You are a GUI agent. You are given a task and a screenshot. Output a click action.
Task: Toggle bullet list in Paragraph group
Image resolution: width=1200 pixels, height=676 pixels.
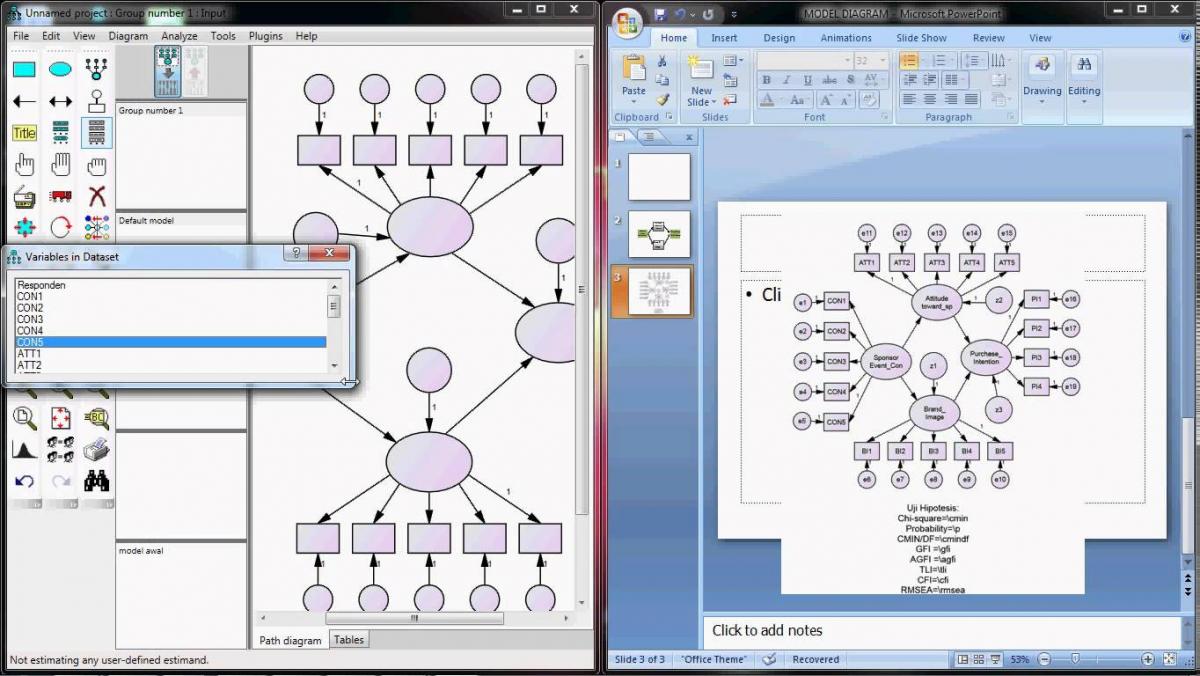(909, 61)
